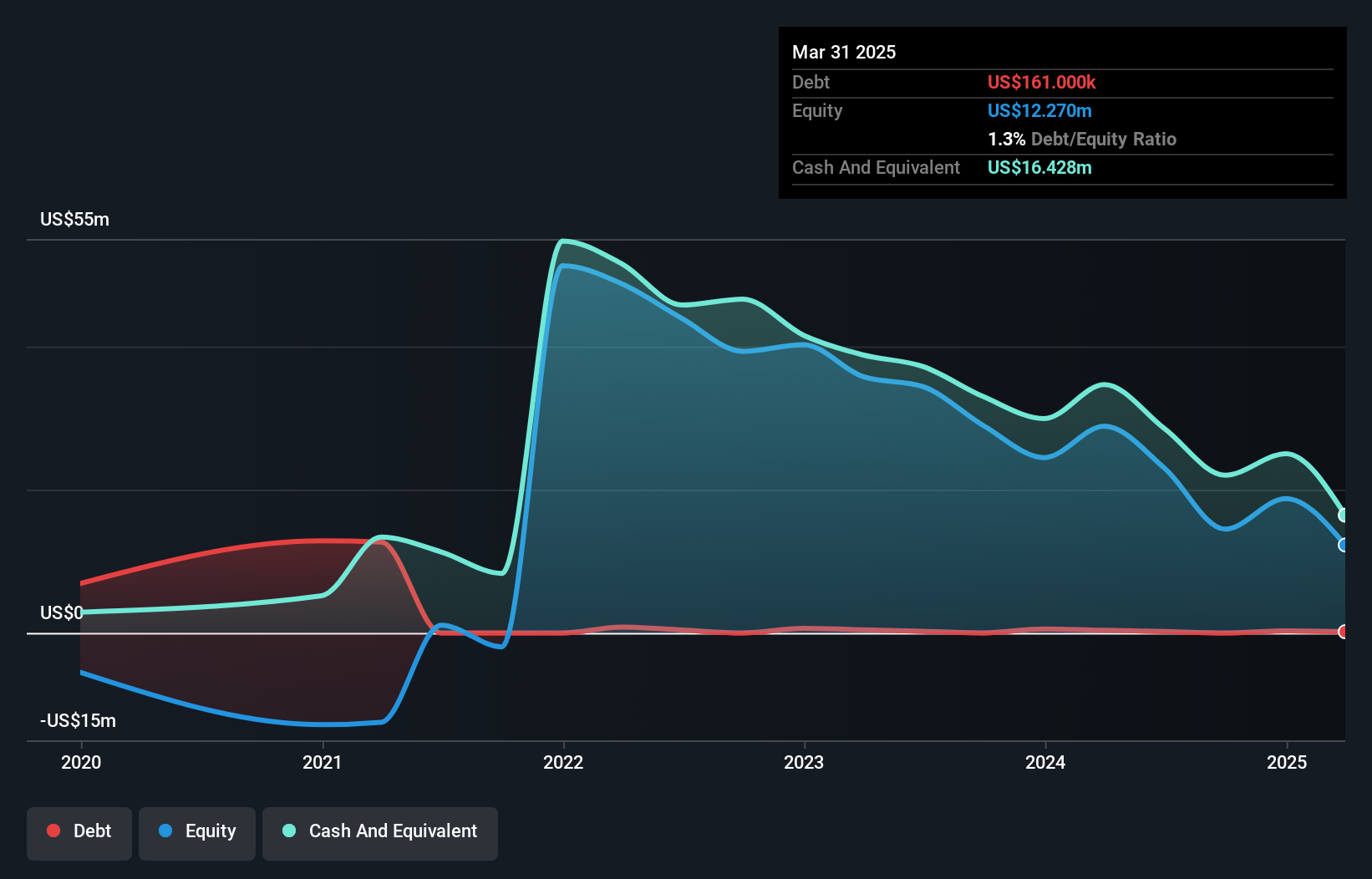The width and height of the screenshot is (1372, 879).
Task: Click the red Debt legend dot
Action: 53,831
